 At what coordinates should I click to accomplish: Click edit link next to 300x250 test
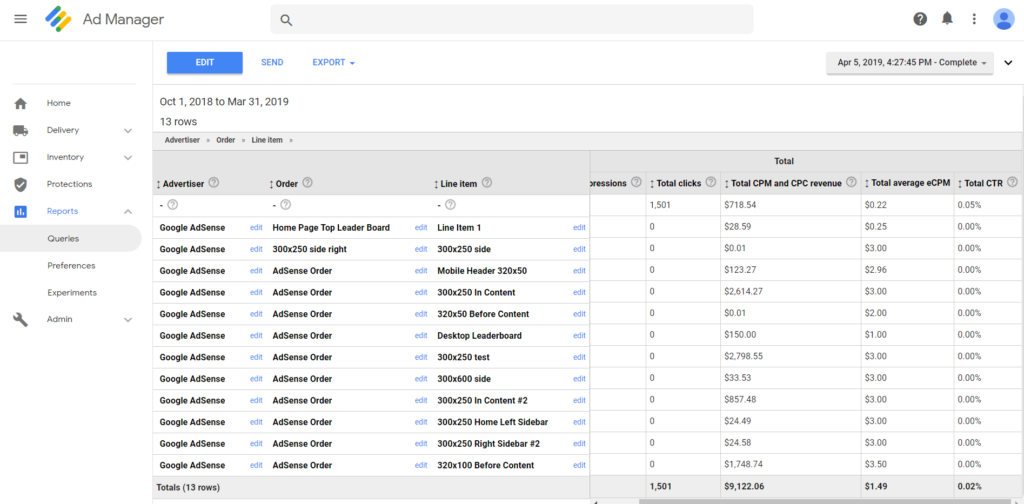(x=579, y=358)
